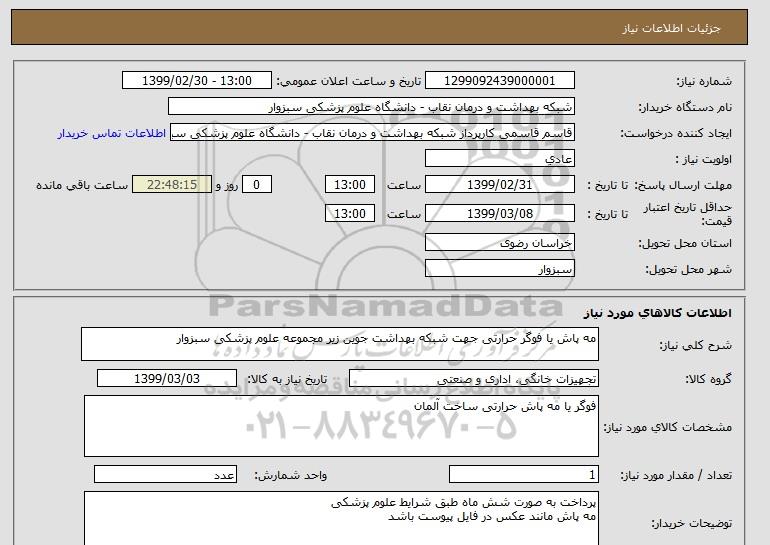This screenshot has width=770, height=545.
Task: Click the quantity field showing 1
Action: [524, 474]
